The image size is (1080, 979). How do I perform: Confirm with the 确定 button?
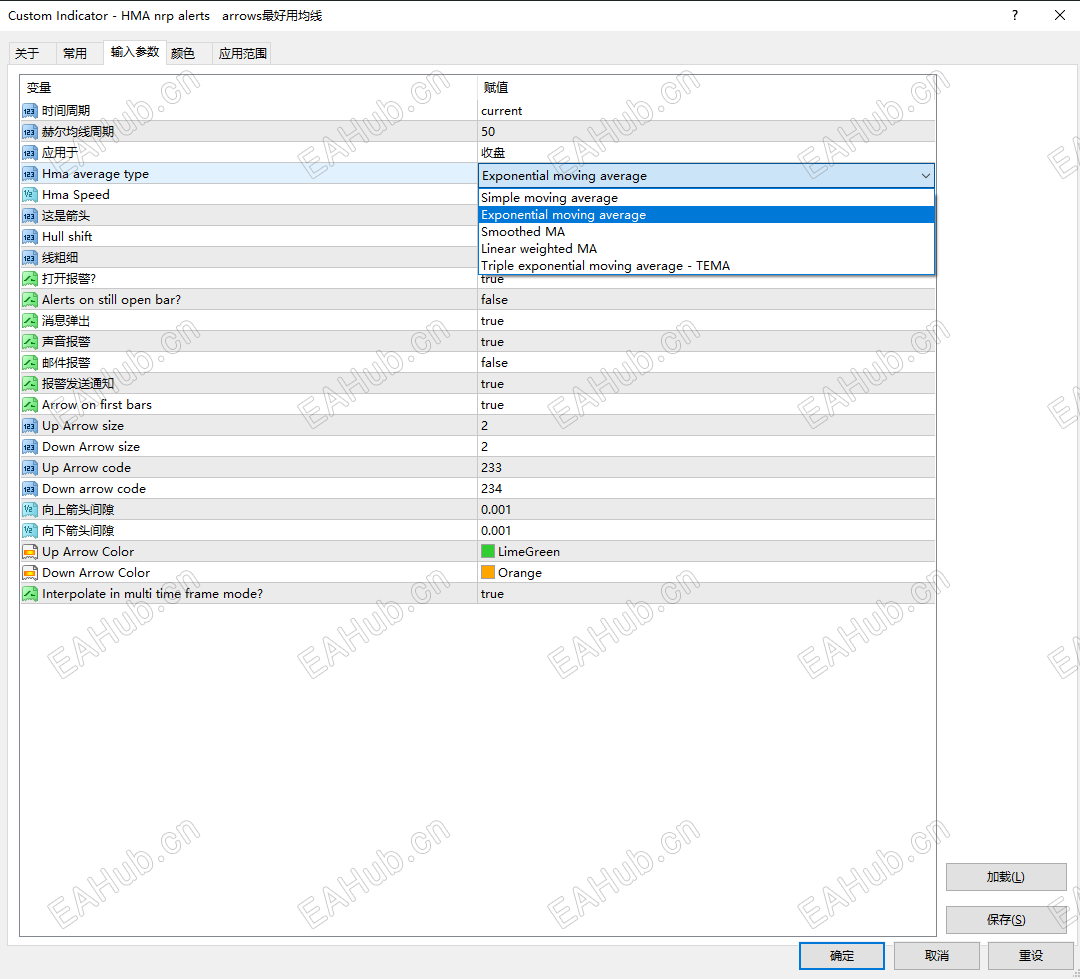click(842, 956)
